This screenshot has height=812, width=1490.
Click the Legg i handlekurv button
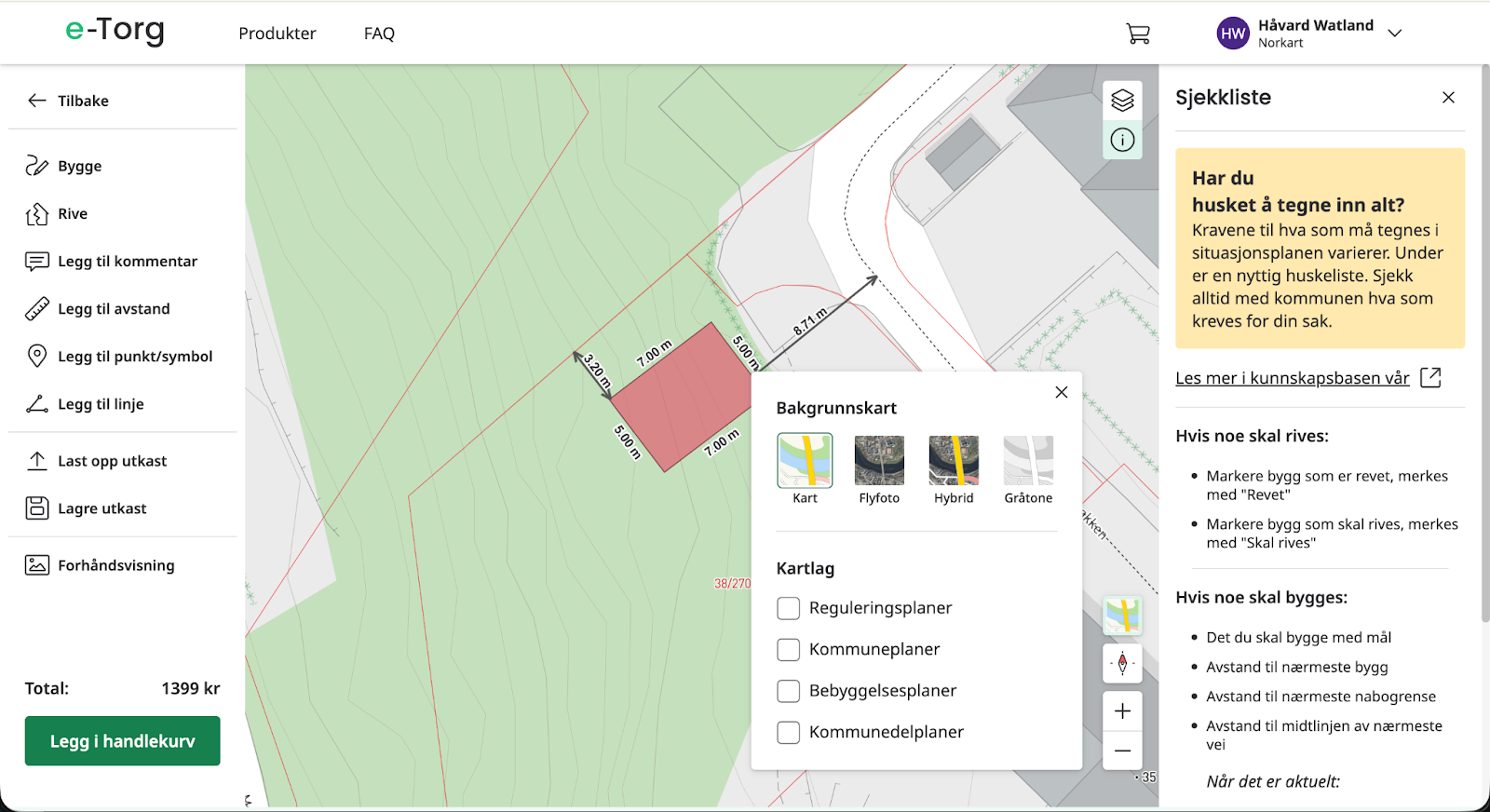tap(122, 741)
